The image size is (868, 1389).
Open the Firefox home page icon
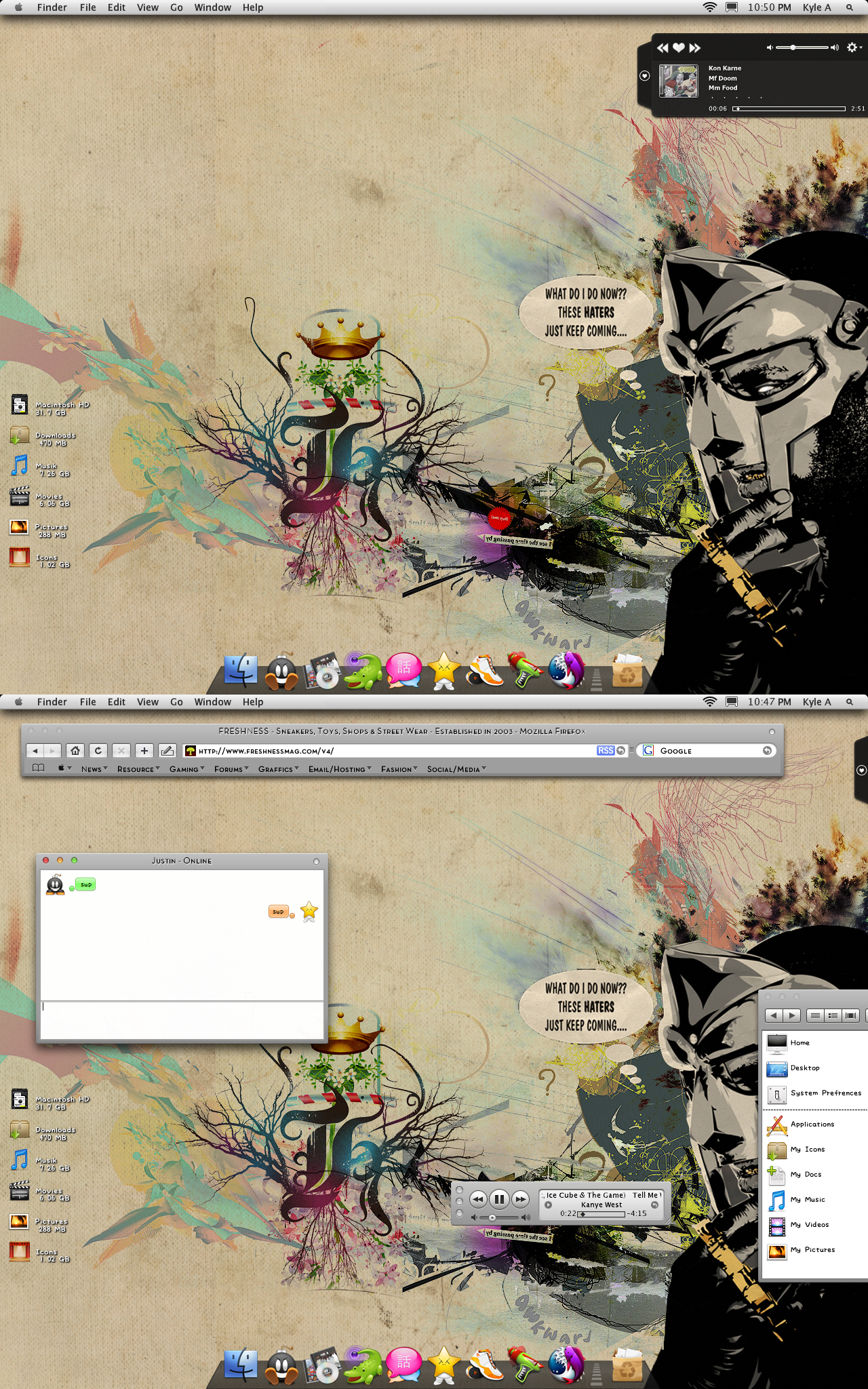point(75,751)
